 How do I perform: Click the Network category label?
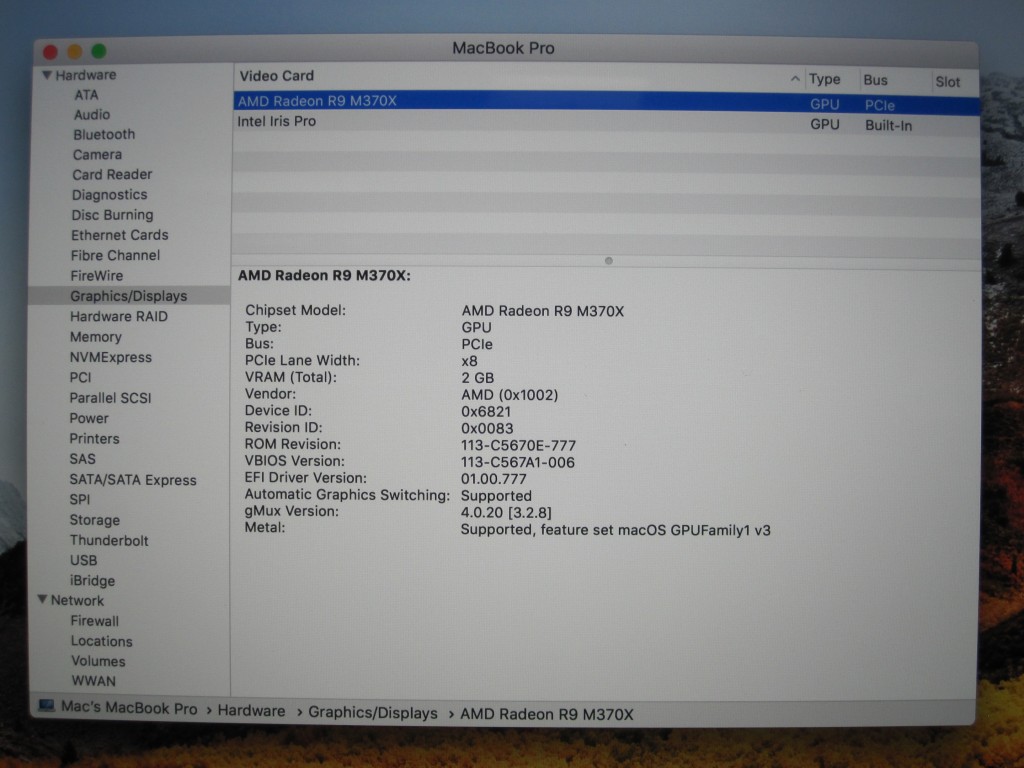pos(77,600)
